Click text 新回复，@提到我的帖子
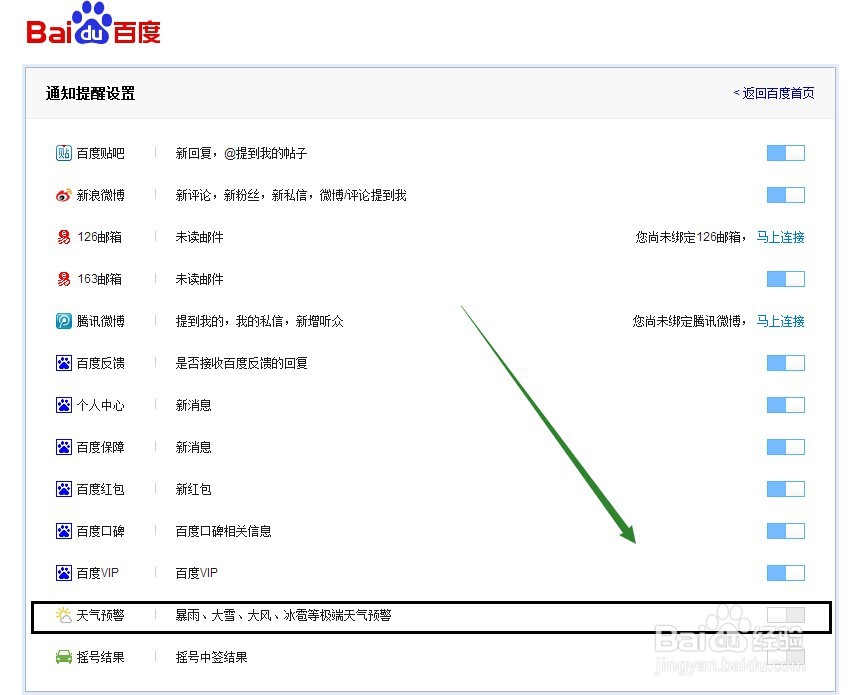853x695 pixels. pyautogui.click(x=241, y=153)
